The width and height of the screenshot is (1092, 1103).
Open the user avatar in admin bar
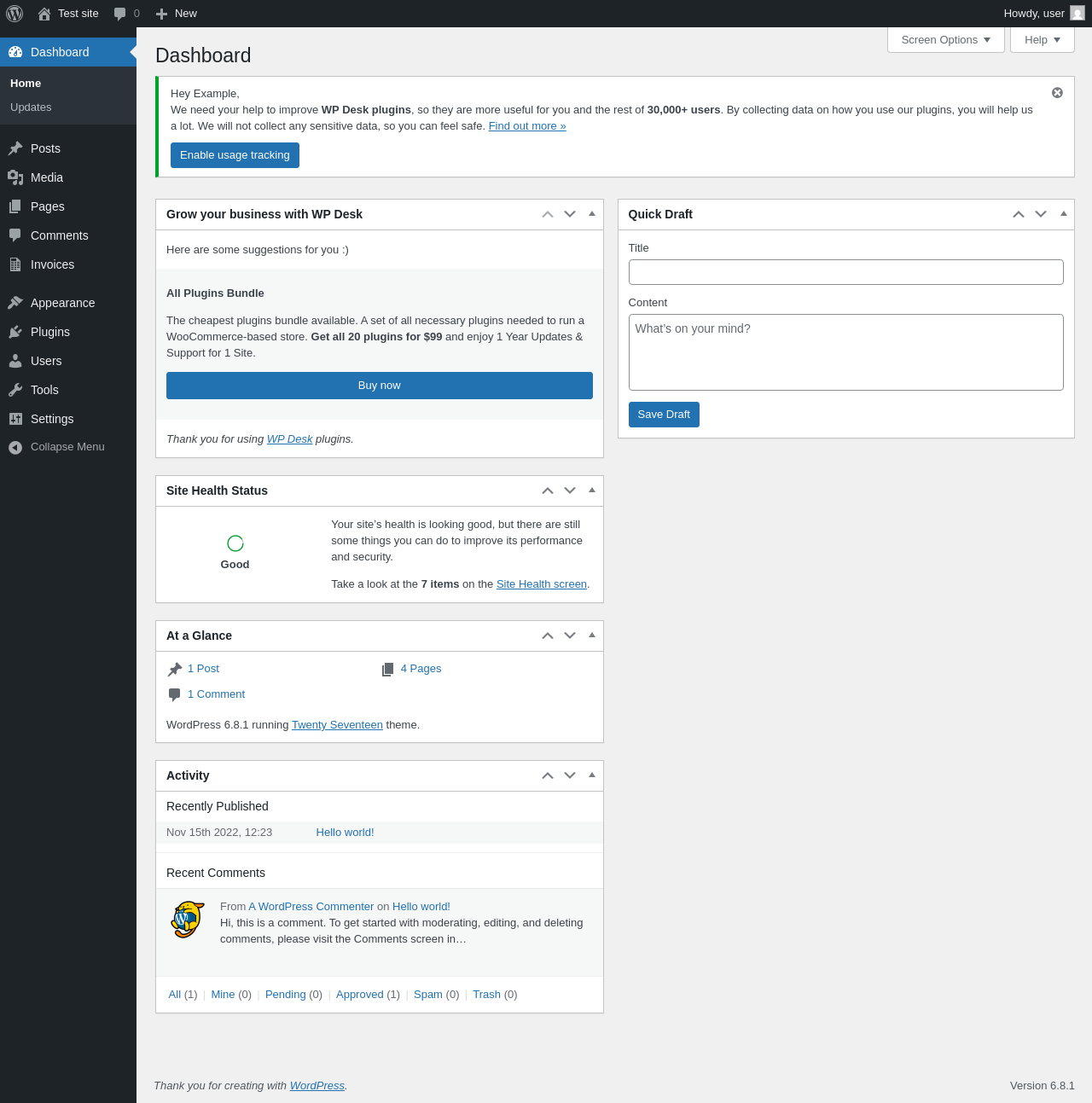point(1077,14)
